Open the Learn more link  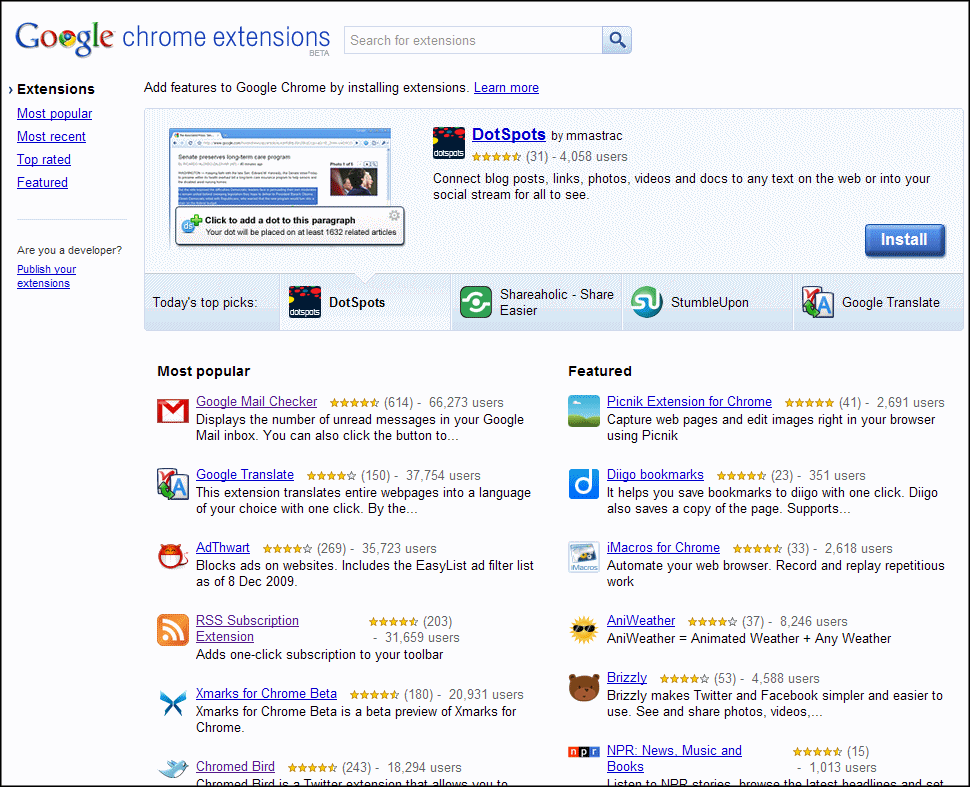point(506,88)
